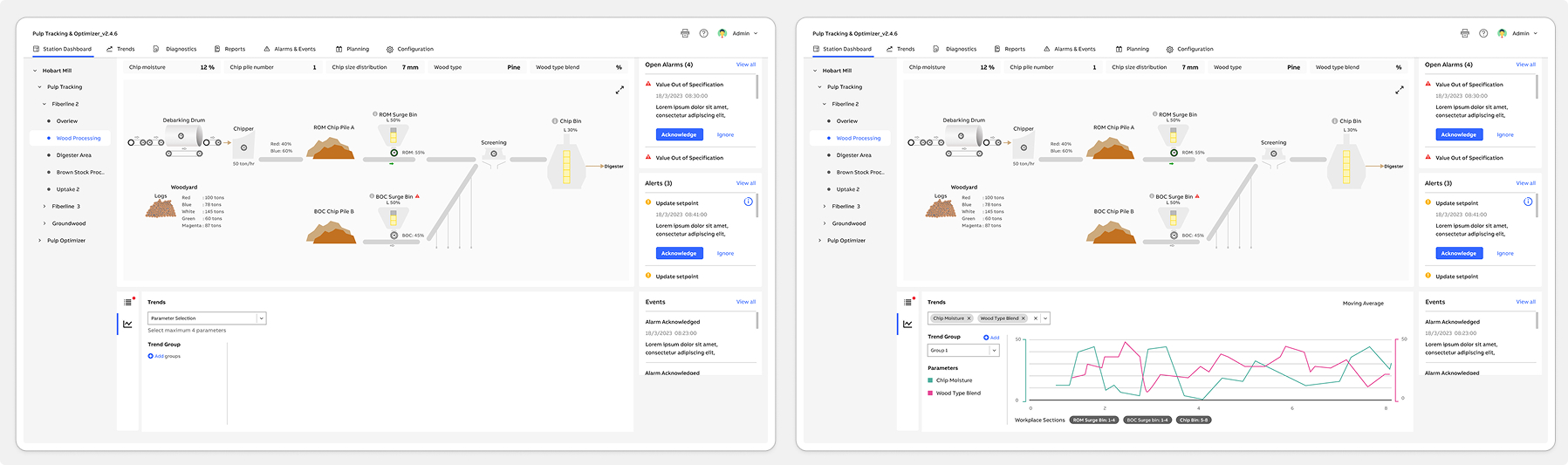1568x465 pixels.
Task: Expand the process diagram in left window
Action: click(620, 90)
